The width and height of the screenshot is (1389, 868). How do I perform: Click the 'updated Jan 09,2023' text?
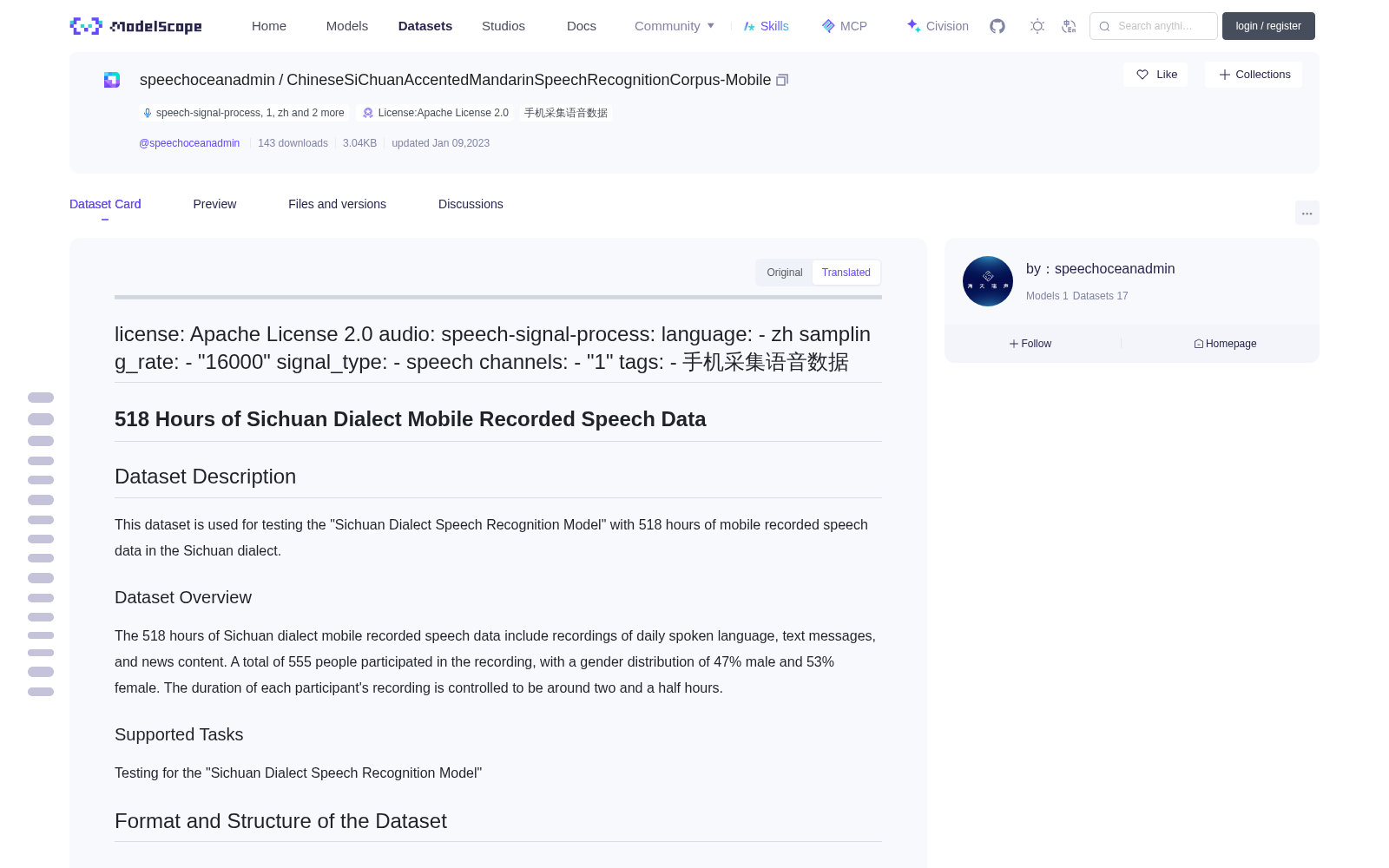[440, 143]
